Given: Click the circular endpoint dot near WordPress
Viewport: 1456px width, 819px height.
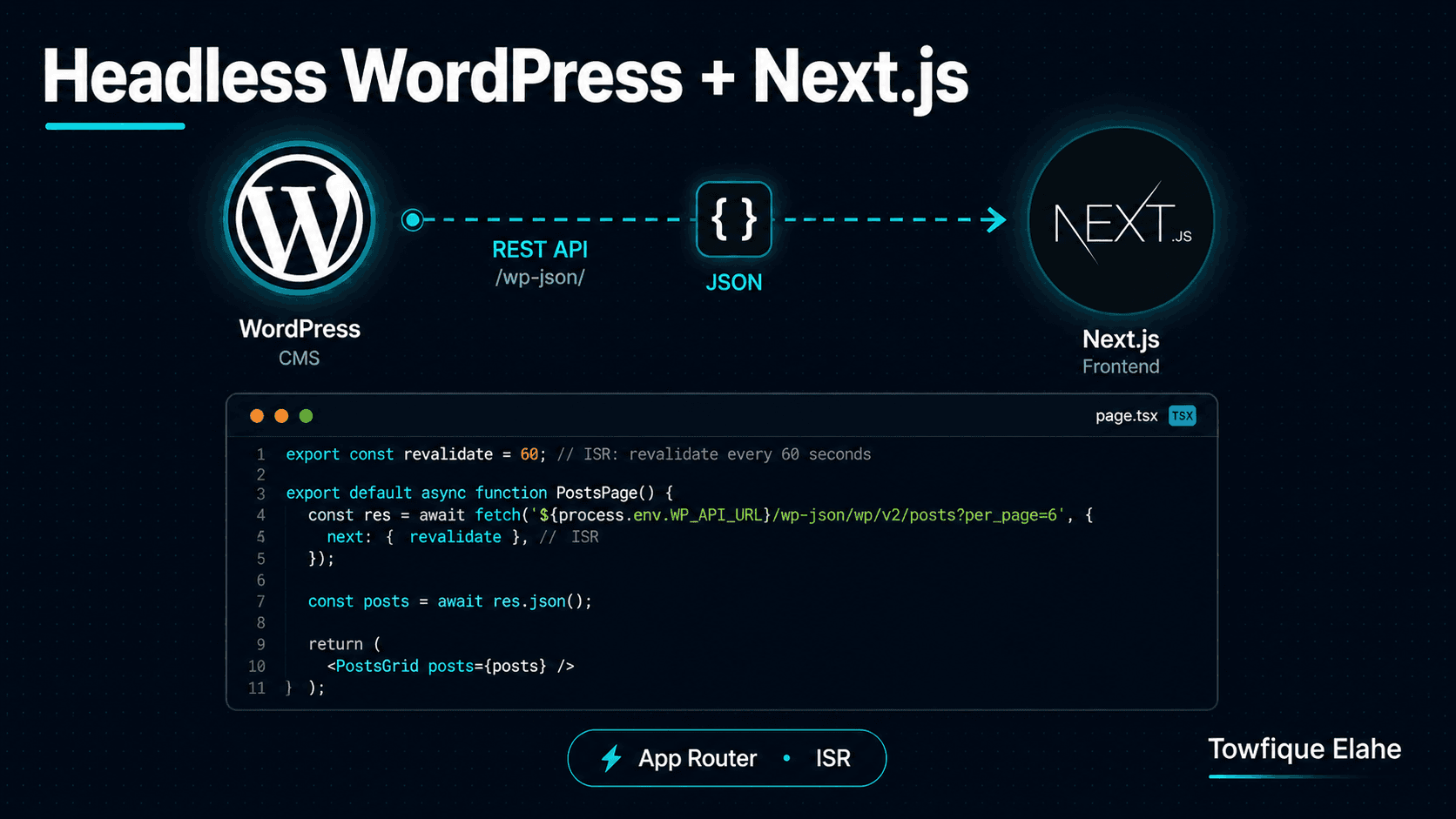Looking at the screenshot, I should click(x=413, y=219).
